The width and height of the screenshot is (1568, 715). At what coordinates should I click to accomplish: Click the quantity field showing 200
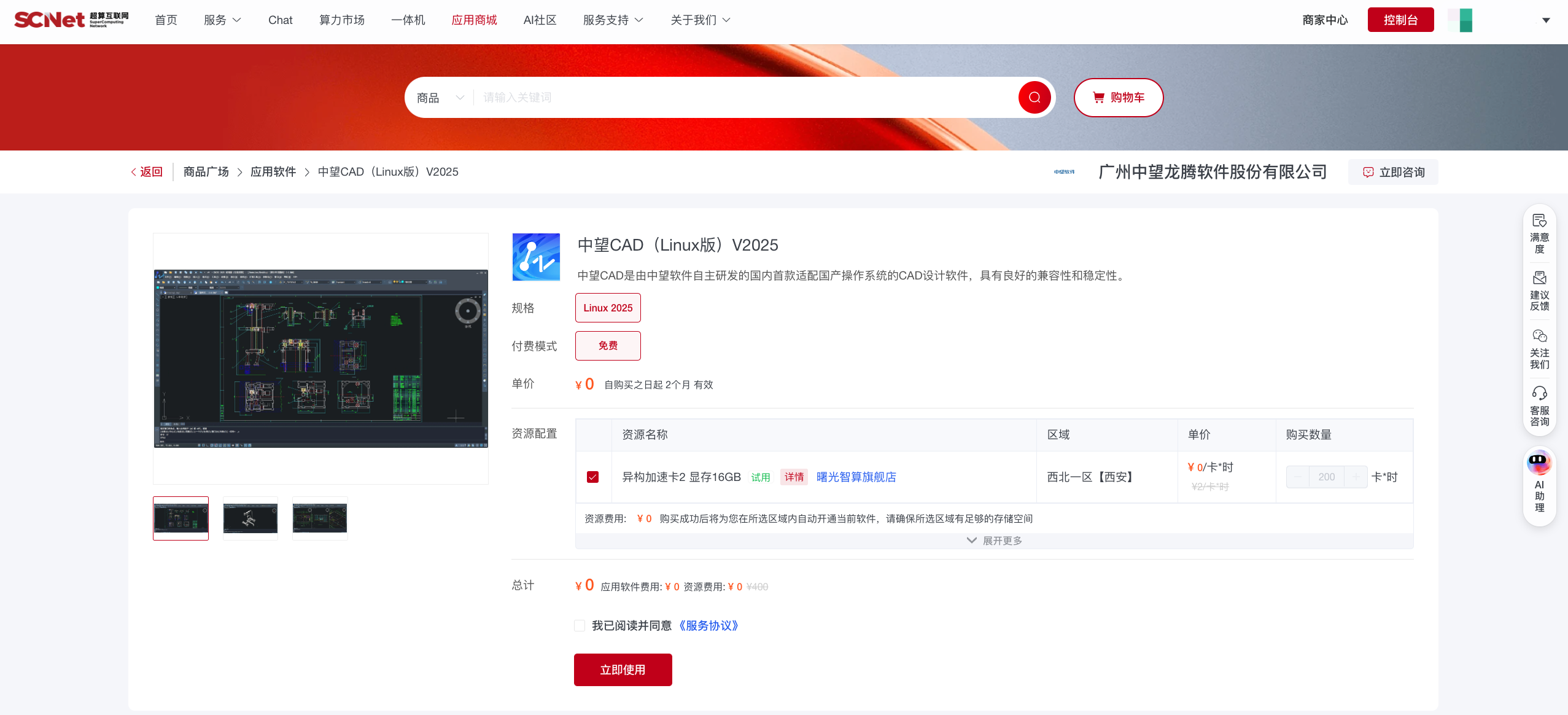coord(1327,477)
